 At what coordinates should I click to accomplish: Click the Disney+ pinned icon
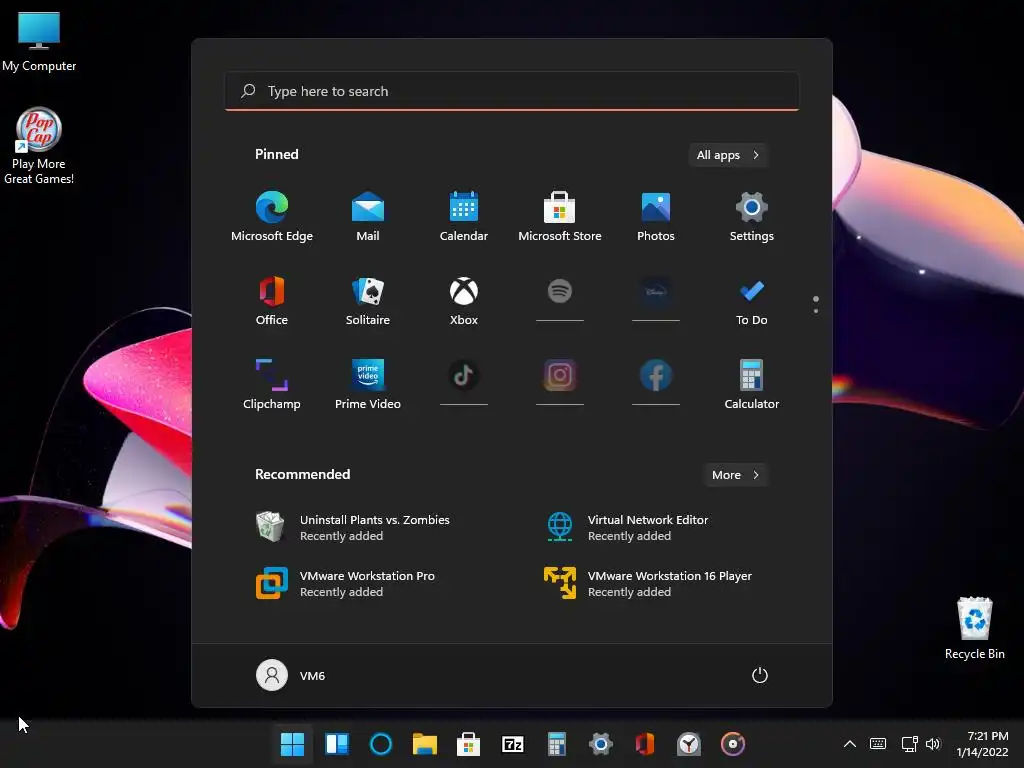[x=656, y=291]
